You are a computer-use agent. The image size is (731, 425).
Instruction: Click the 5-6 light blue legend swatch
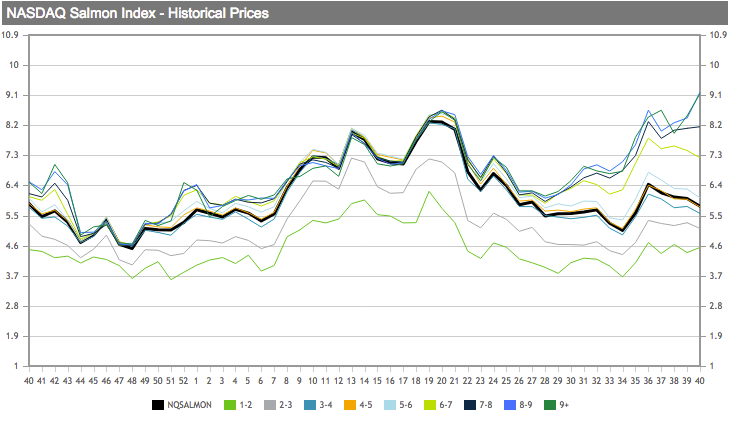390,405
